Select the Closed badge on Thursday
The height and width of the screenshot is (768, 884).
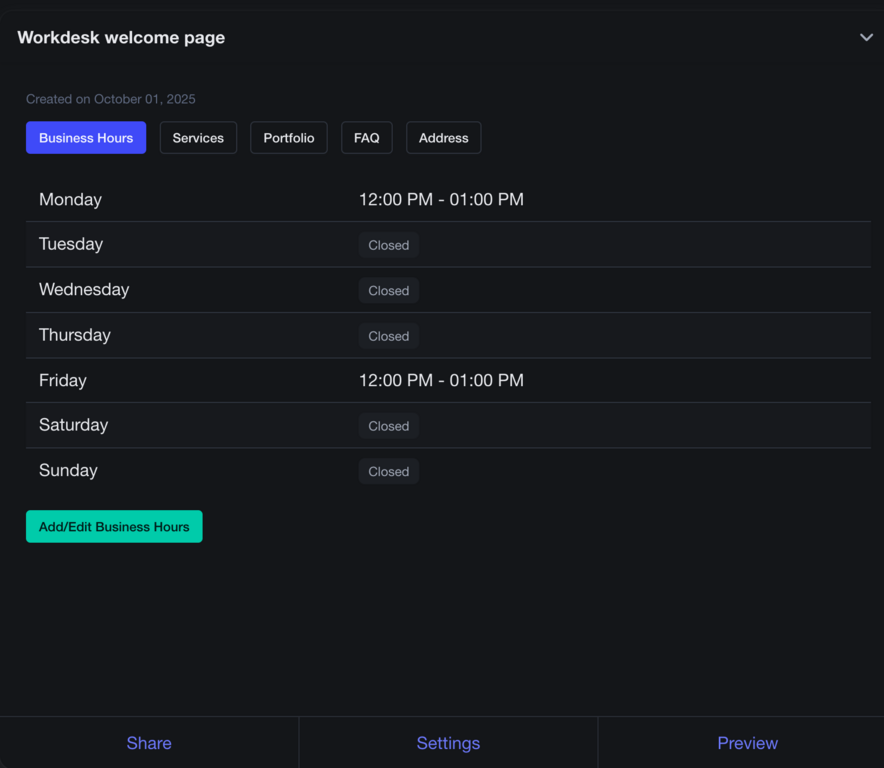coord(388,336)
